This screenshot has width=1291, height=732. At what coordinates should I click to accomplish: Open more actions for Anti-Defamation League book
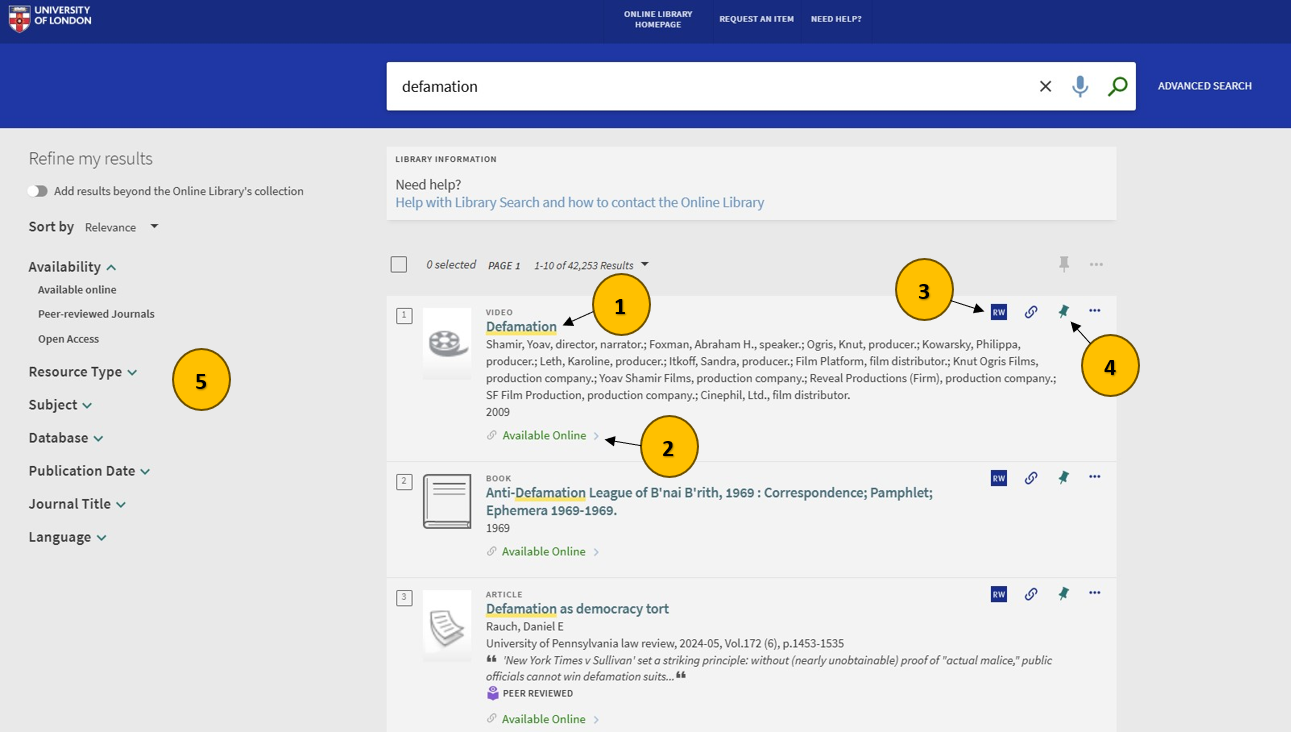coord(1095,477)
